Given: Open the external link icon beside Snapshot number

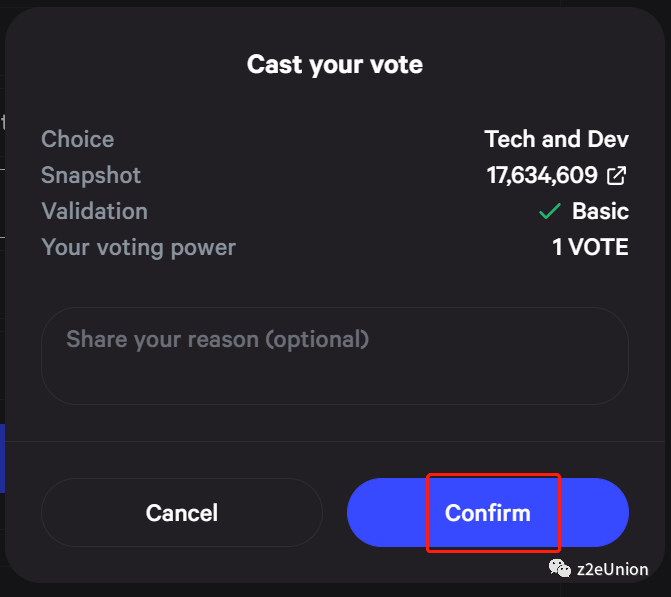Looking at the screenshot, I should [x=618, y=176].
